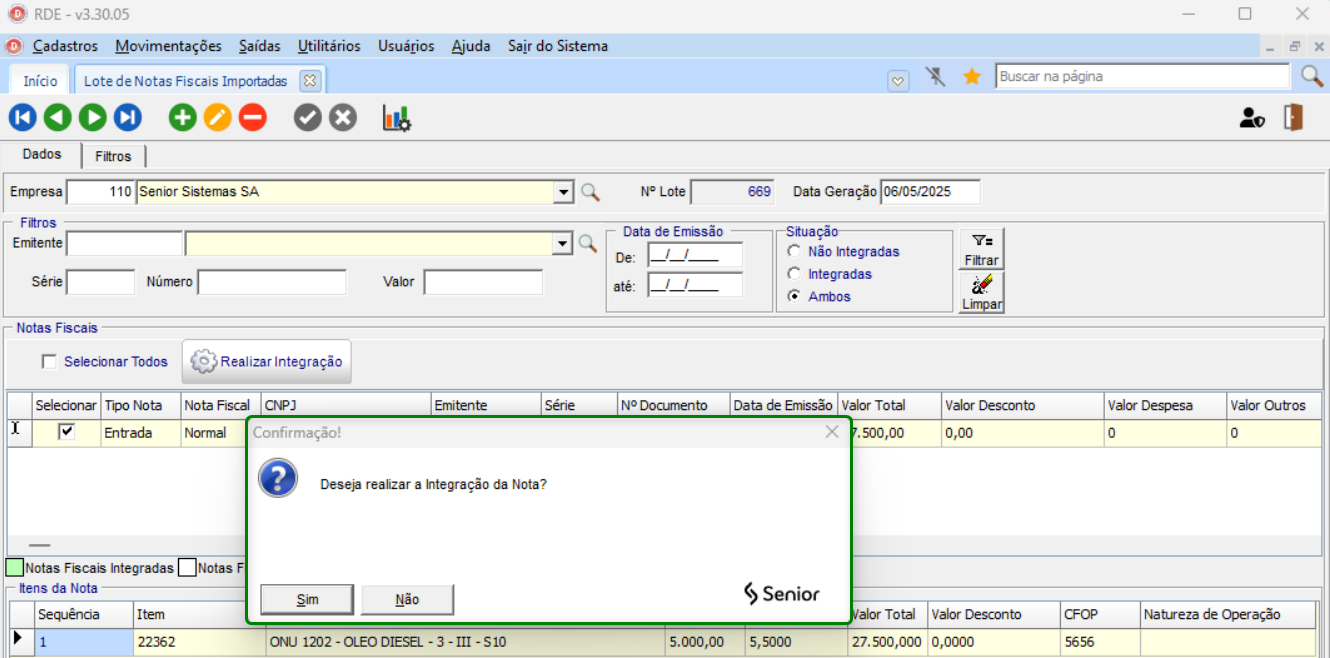Click item cell 22362

point(199,642)
